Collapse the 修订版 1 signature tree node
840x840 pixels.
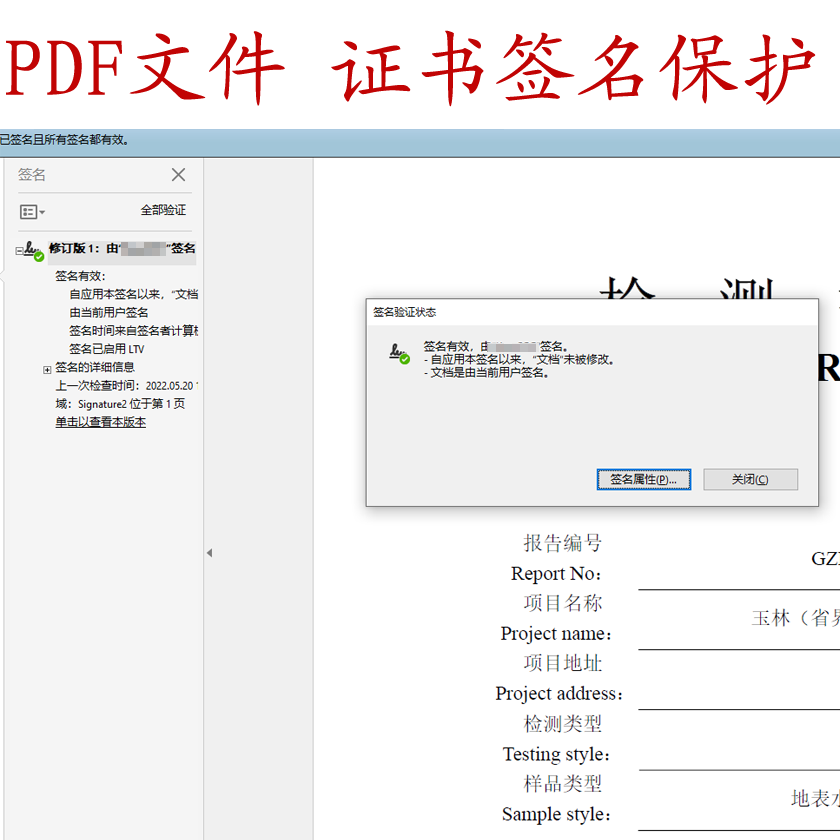pos(19,250)
